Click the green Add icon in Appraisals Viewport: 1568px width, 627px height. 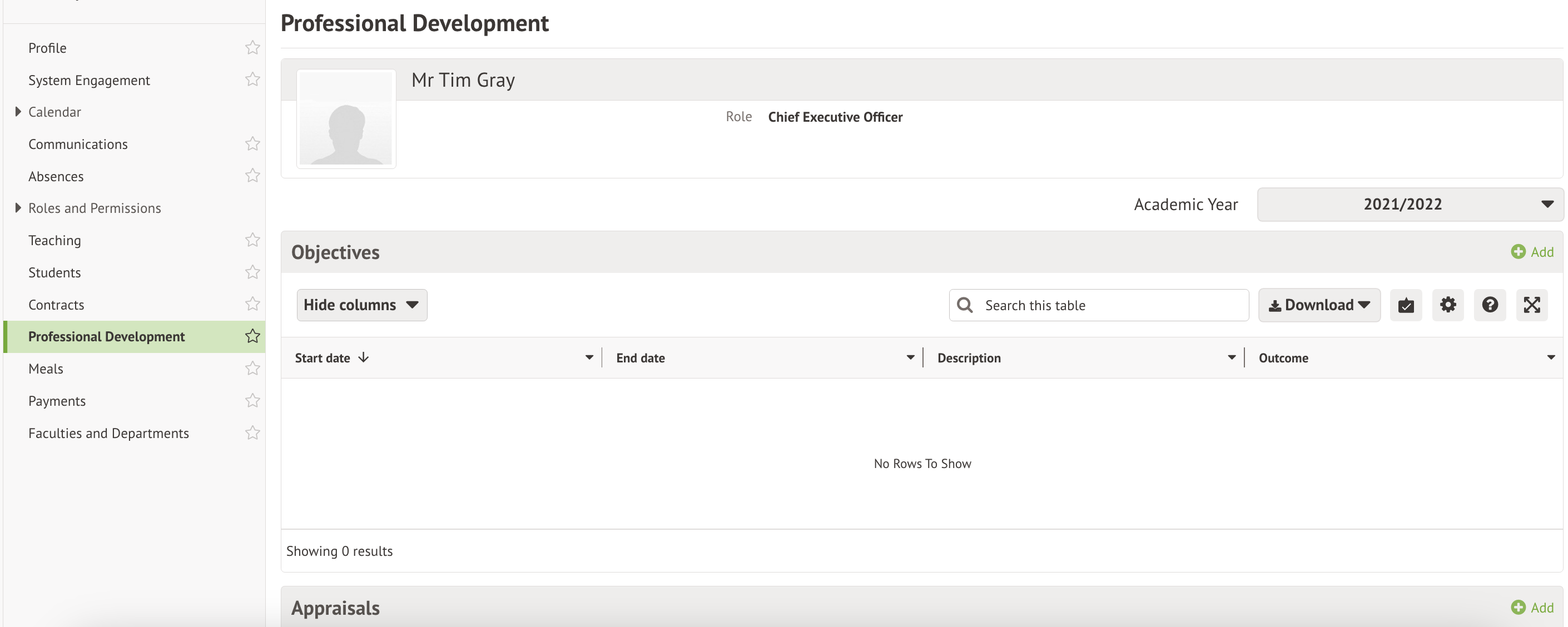point(1518,608)
